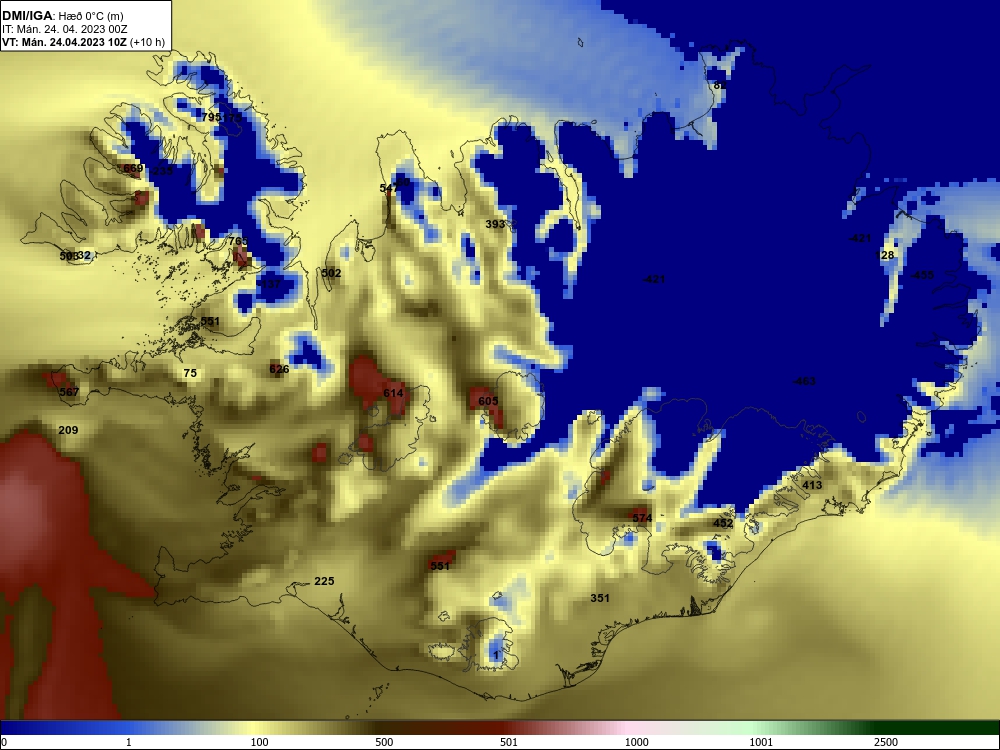The width and height of the screenshot is (1000, 750).
Task: Click the map value 75
Action: click(x=190, y=373)
